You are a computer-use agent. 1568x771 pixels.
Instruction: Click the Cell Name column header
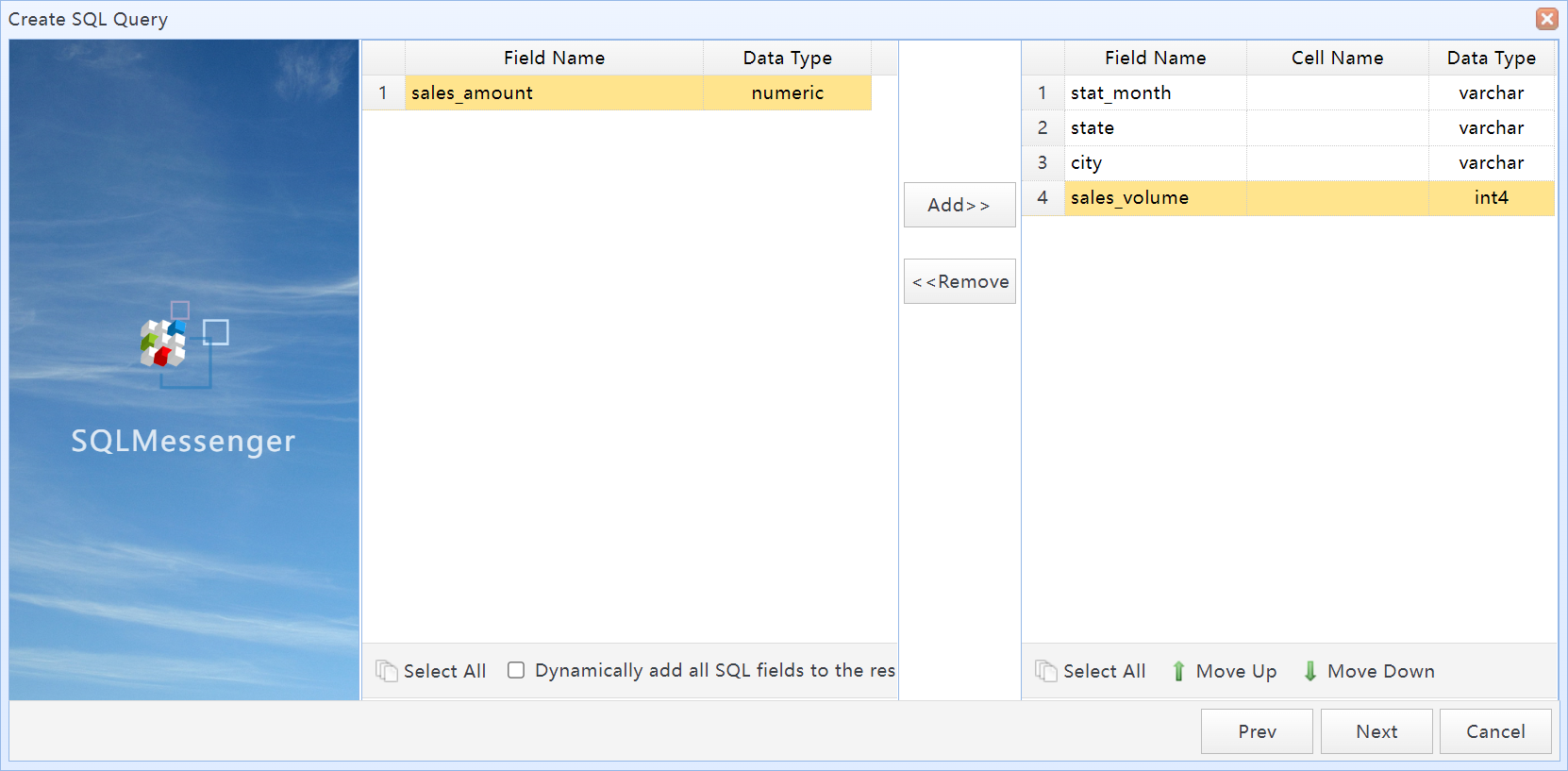[1337, 59]
